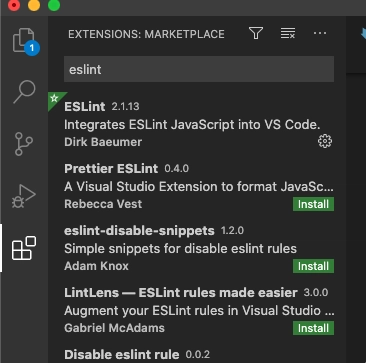The image size is (366, 363).
Task: Open the Search view magnifier icon
Action: (x=24, y=92)
